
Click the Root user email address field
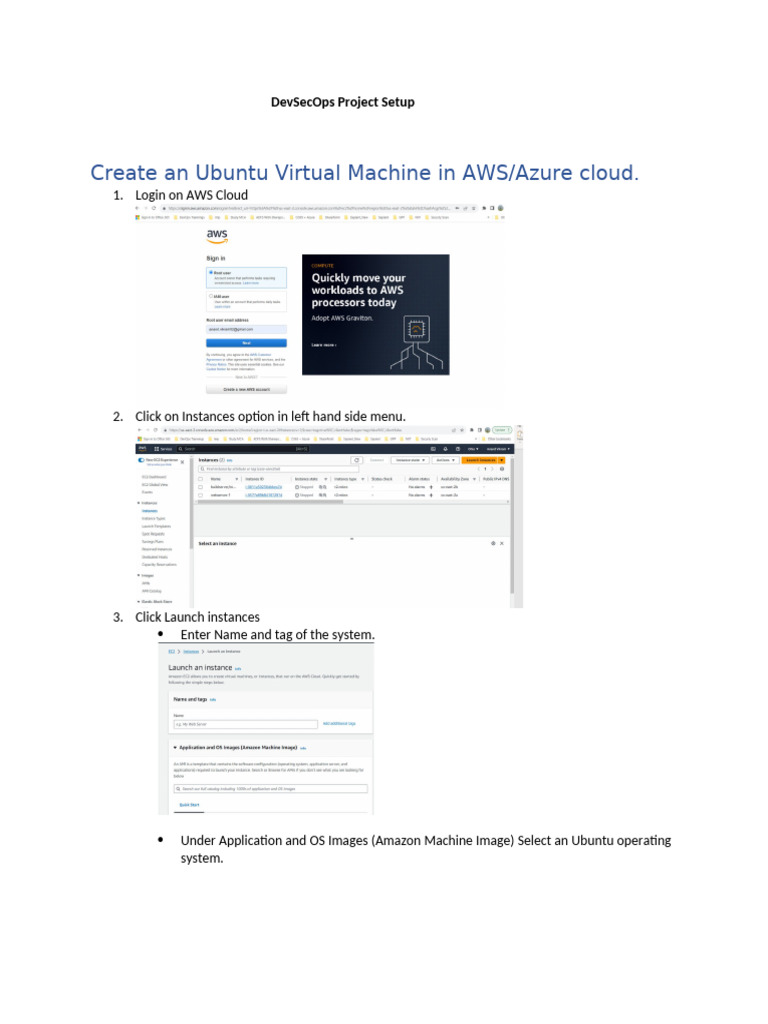click(246, 329)
